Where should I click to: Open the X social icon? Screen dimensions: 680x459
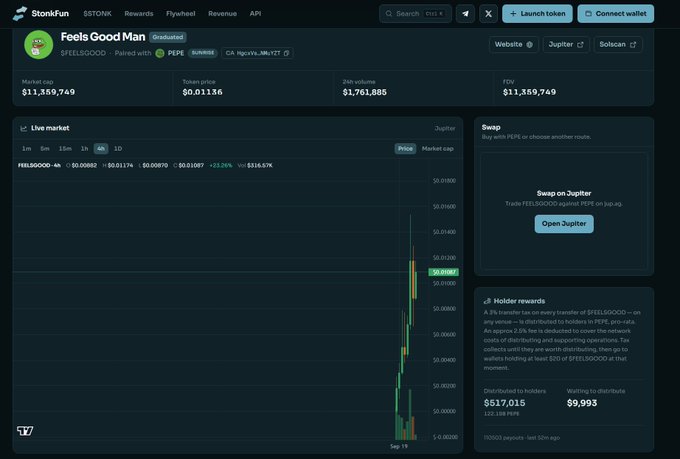point(488,14)
